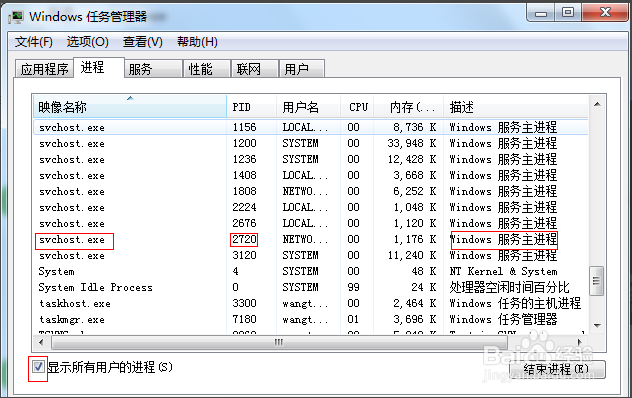
Task: Select svchost.exe row with PID 1200
Action: point(310,143)
